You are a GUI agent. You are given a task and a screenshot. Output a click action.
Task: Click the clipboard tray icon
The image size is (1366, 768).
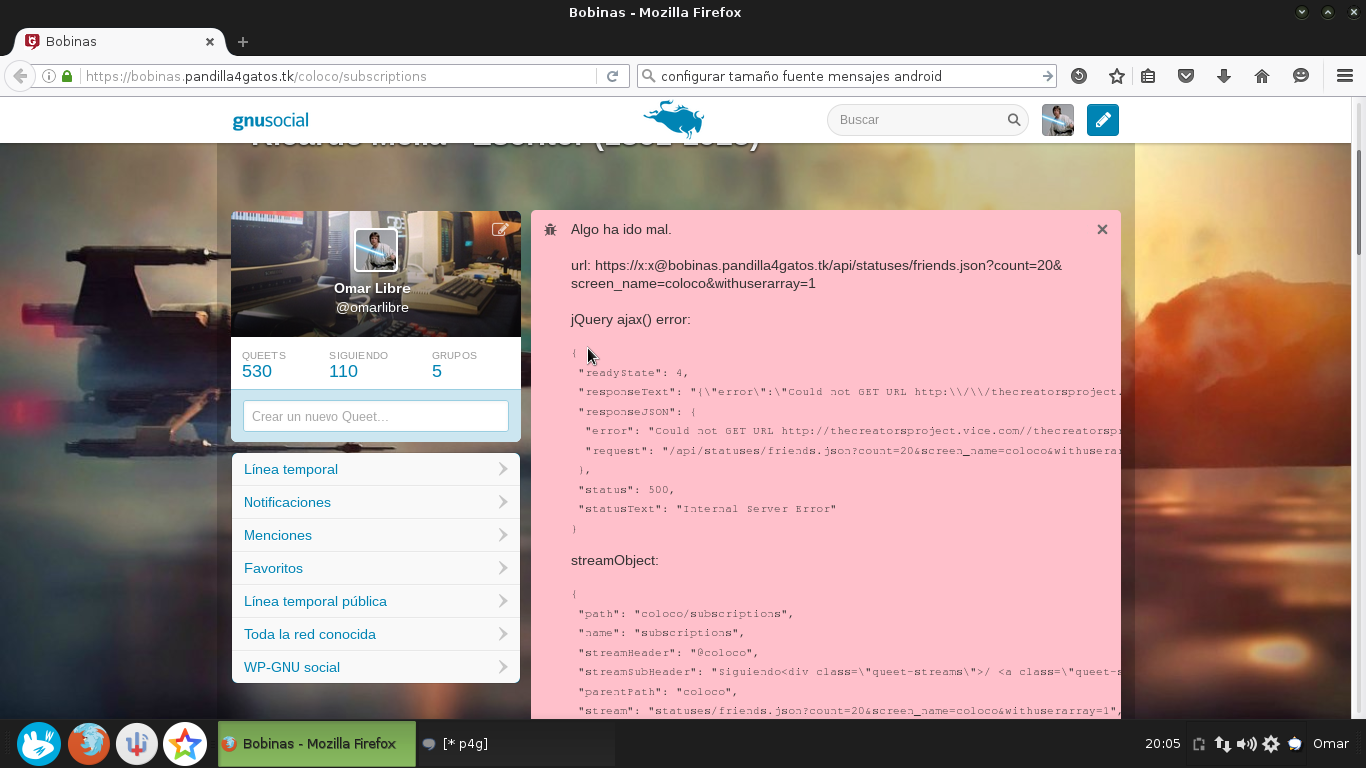tap(1199, 744)
